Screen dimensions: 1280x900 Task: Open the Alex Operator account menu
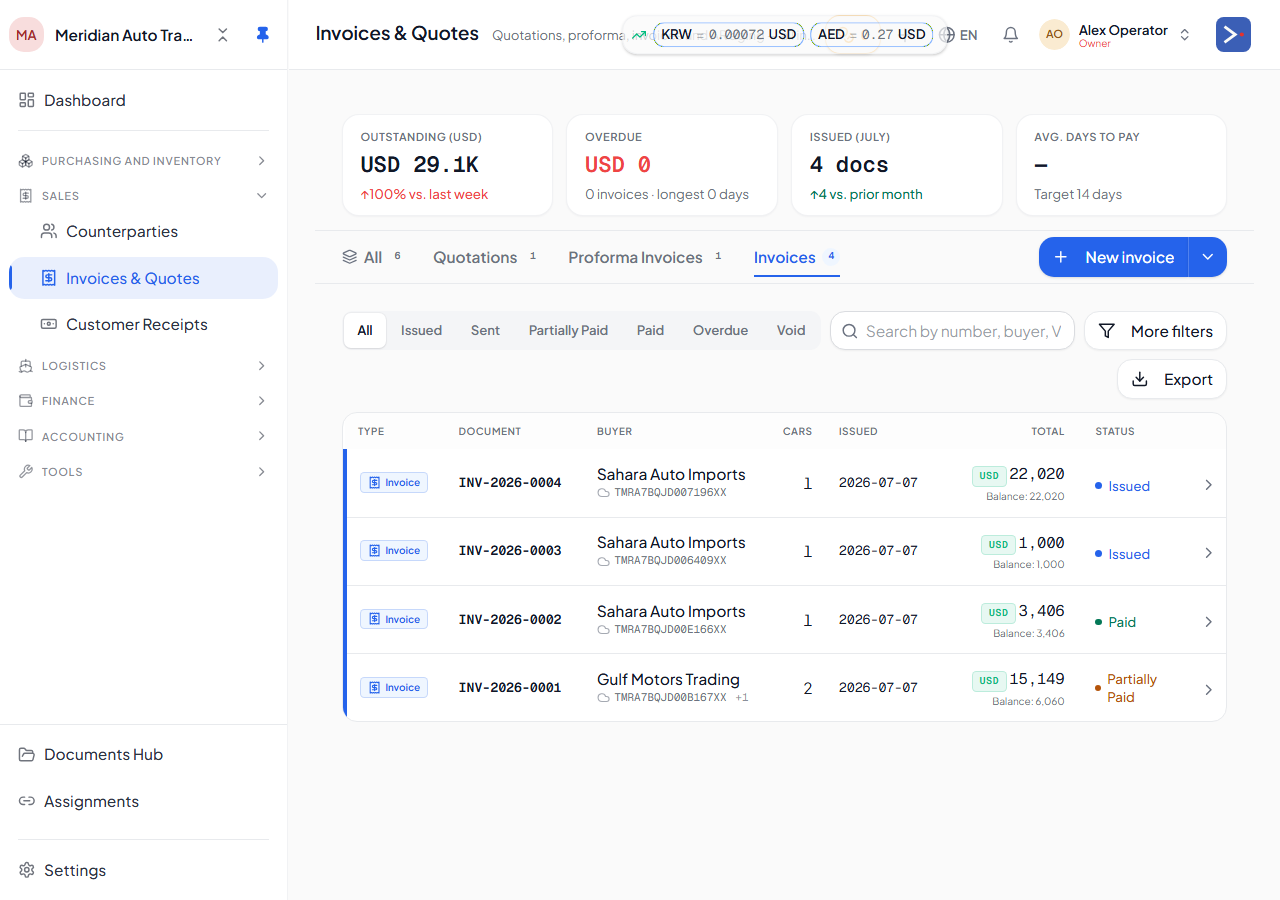pos(1116,35)
